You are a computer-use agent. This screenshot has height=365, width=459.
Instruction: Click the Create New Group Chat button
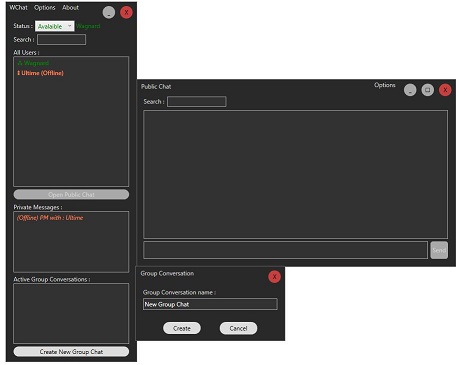tap(71, 351)
